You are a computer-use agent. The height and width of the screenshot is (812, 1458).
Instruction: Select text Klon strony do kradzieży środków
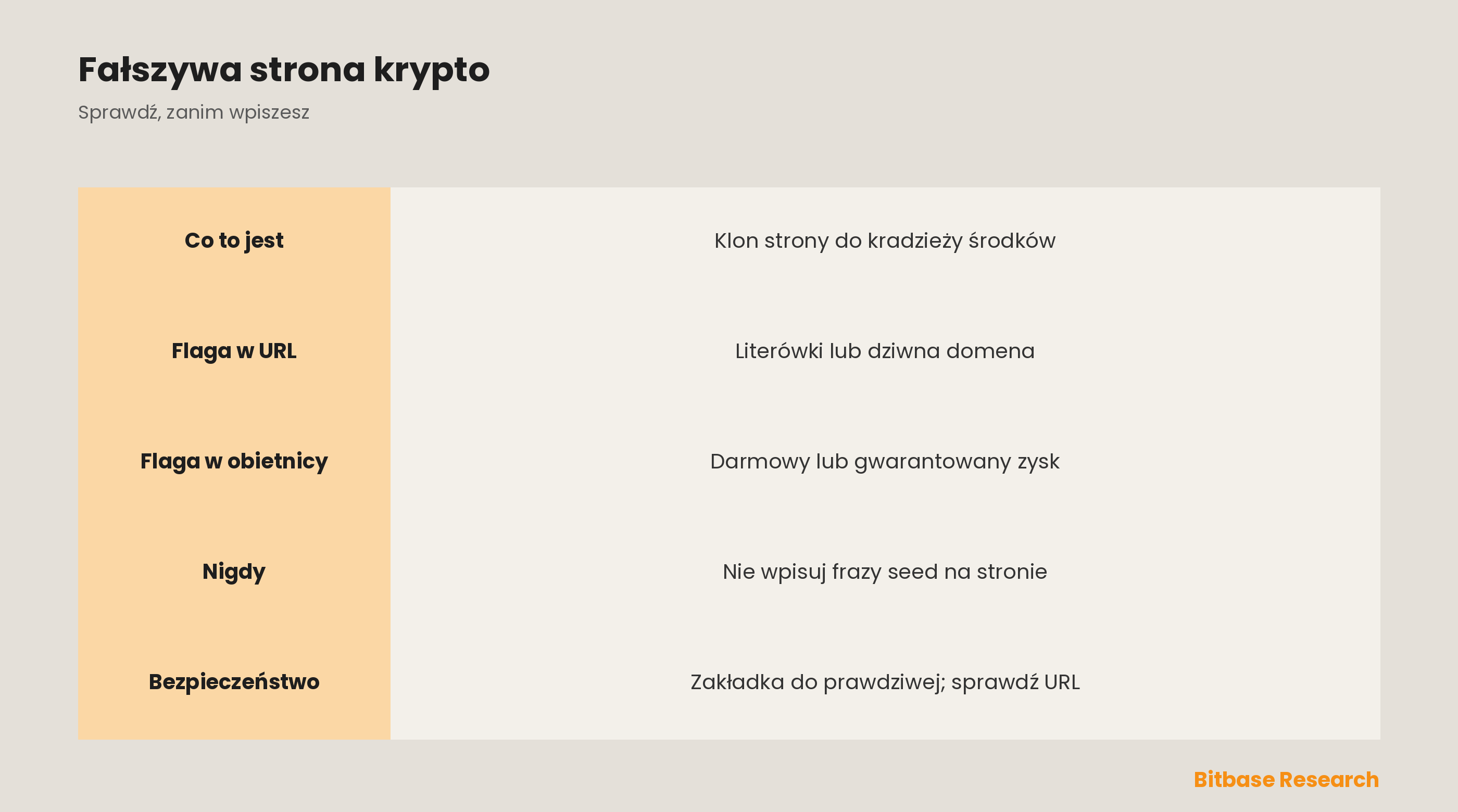(x=885, y=241)
